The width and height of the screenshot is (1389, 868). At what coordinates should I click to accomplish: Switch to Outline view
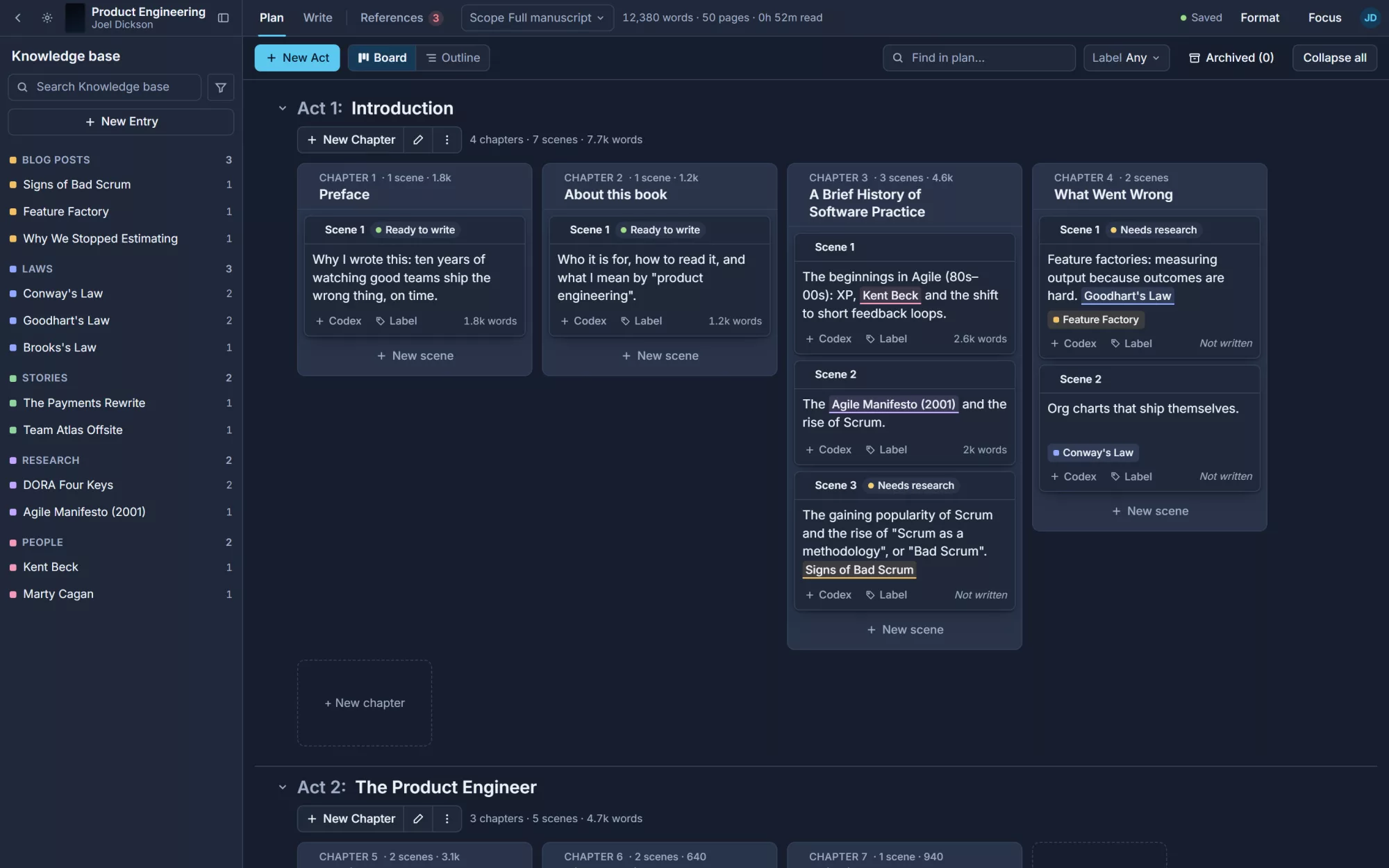pyautogui.click(x=453, y=58)
